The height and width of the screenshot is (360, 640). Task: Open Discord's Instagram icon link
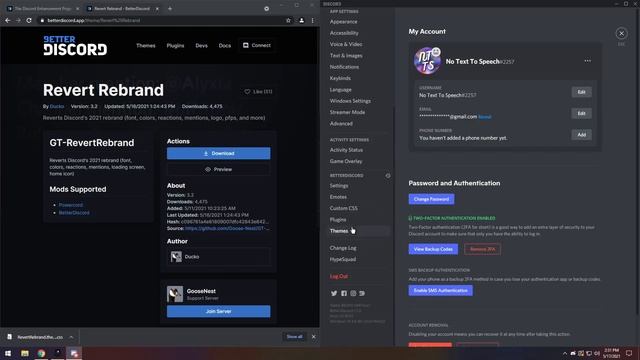point(353,293)
